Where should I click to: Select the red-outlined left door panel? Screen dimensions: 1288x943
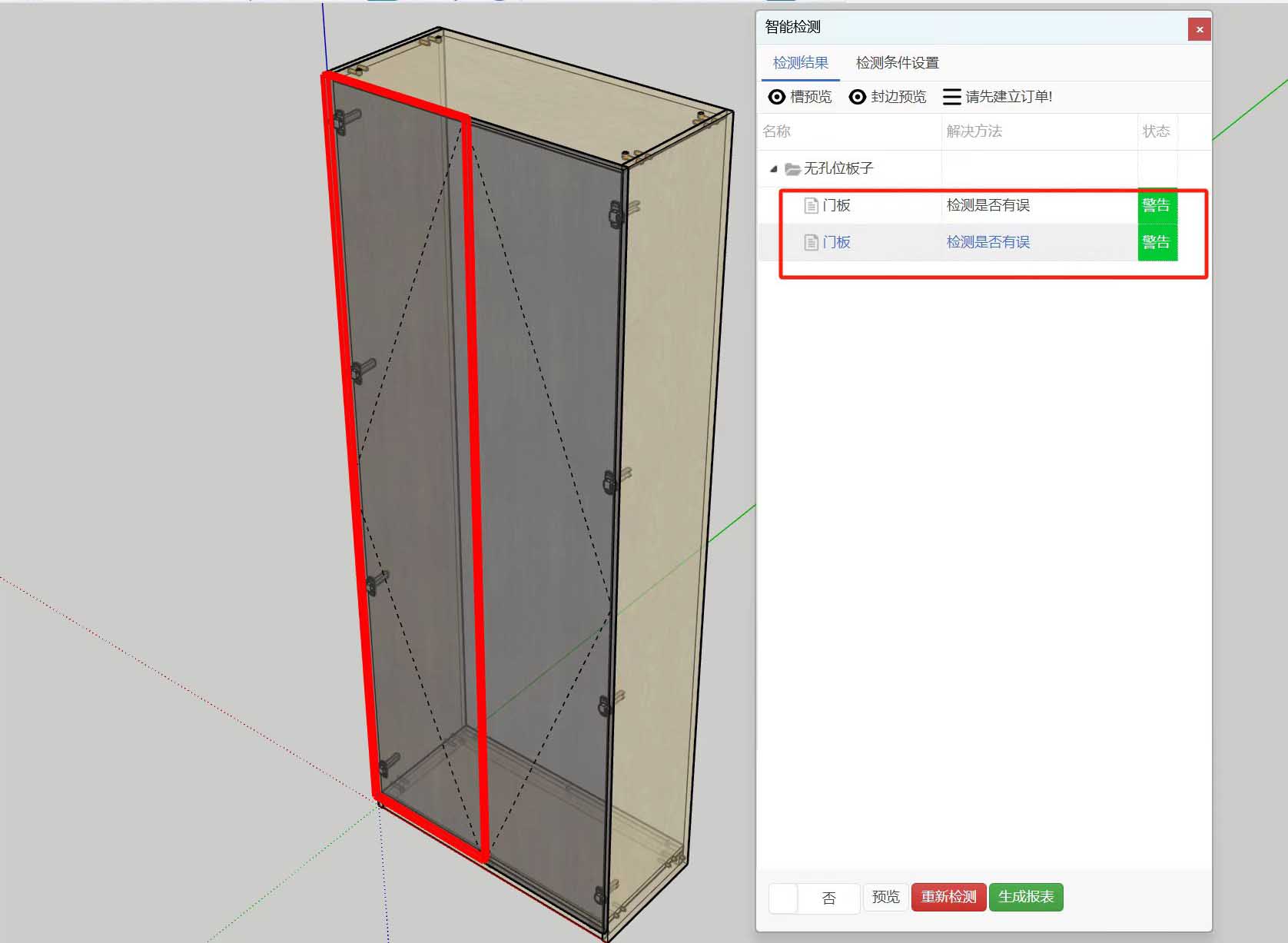click(407, 461)
